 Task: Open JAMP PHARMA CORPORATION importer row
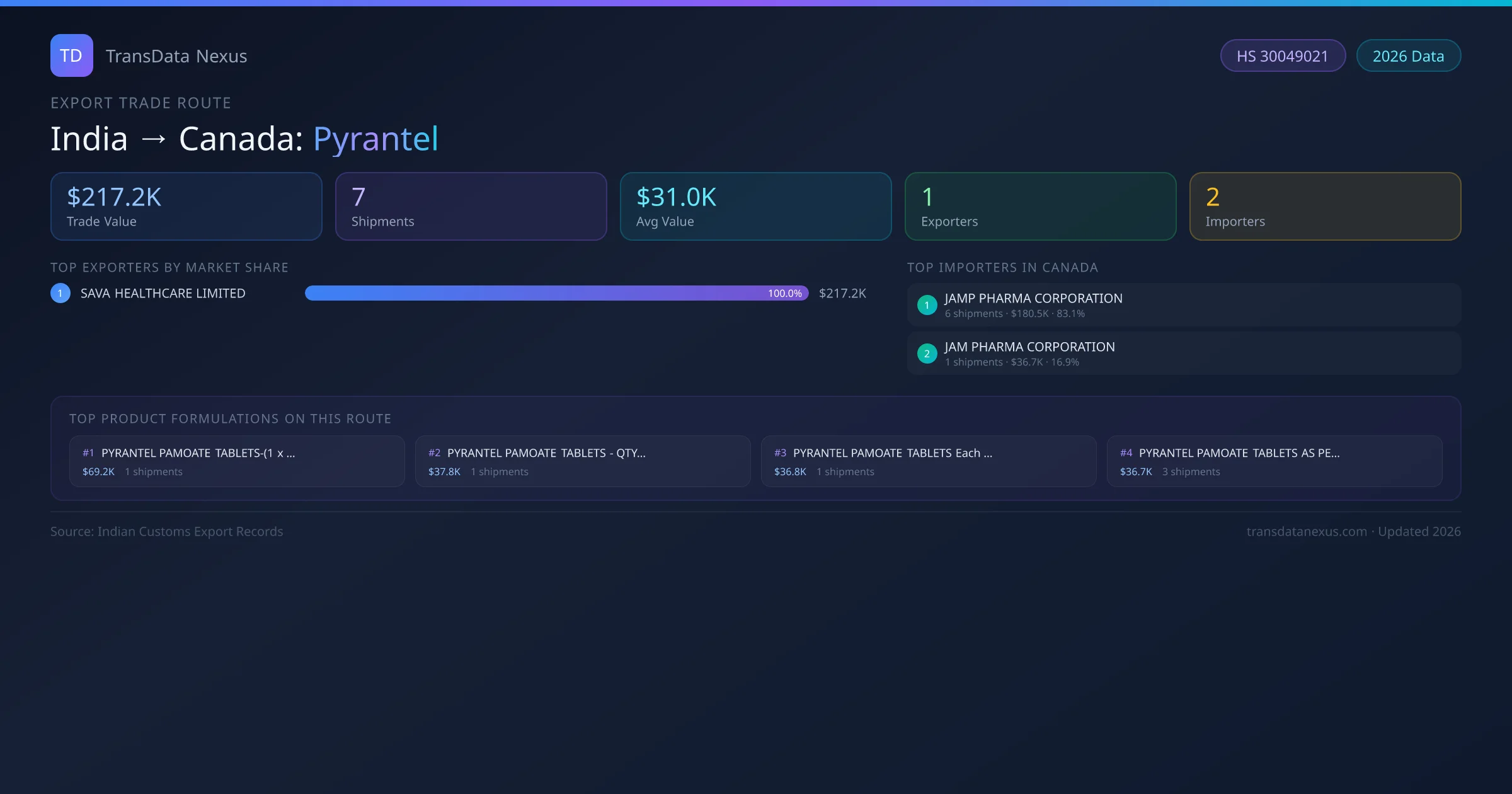pos(1183,305)
